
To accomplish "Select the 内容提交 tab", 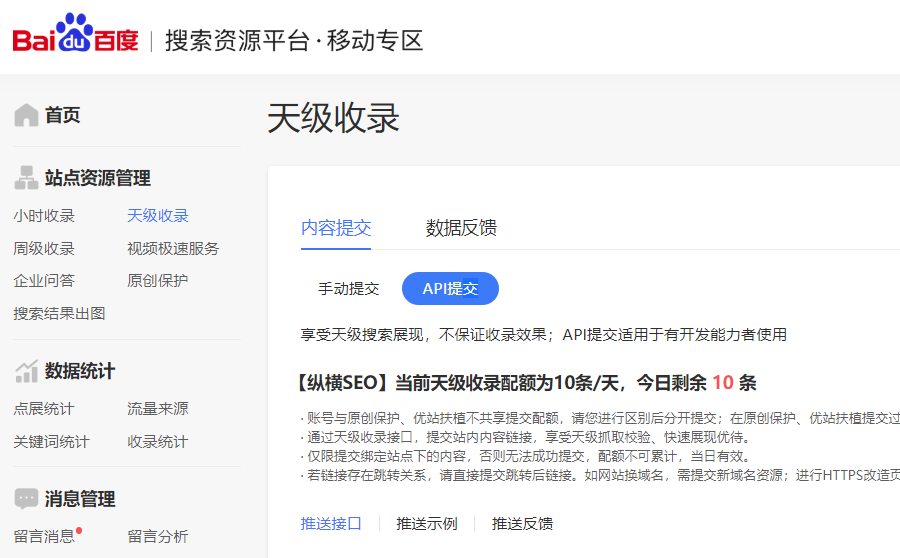I will 336,228.
